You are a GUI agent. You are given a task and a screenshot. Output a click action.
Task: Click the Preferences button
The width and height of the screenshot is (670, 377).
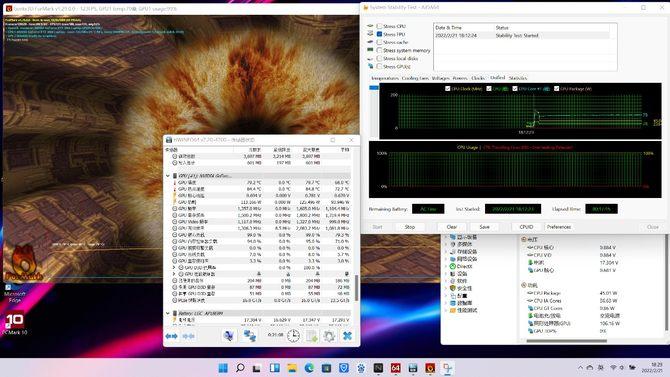(x=558, y=227)
